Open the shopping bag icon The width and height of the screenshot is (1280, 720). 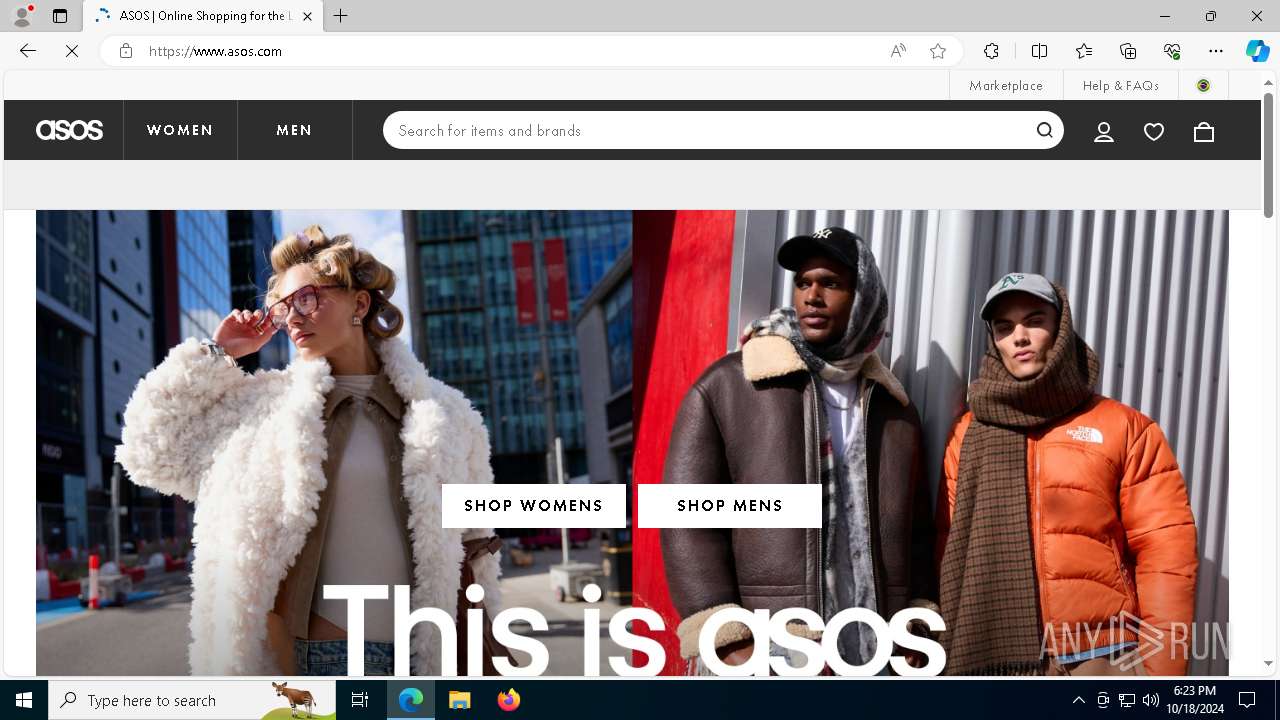tap(1204, 131)
